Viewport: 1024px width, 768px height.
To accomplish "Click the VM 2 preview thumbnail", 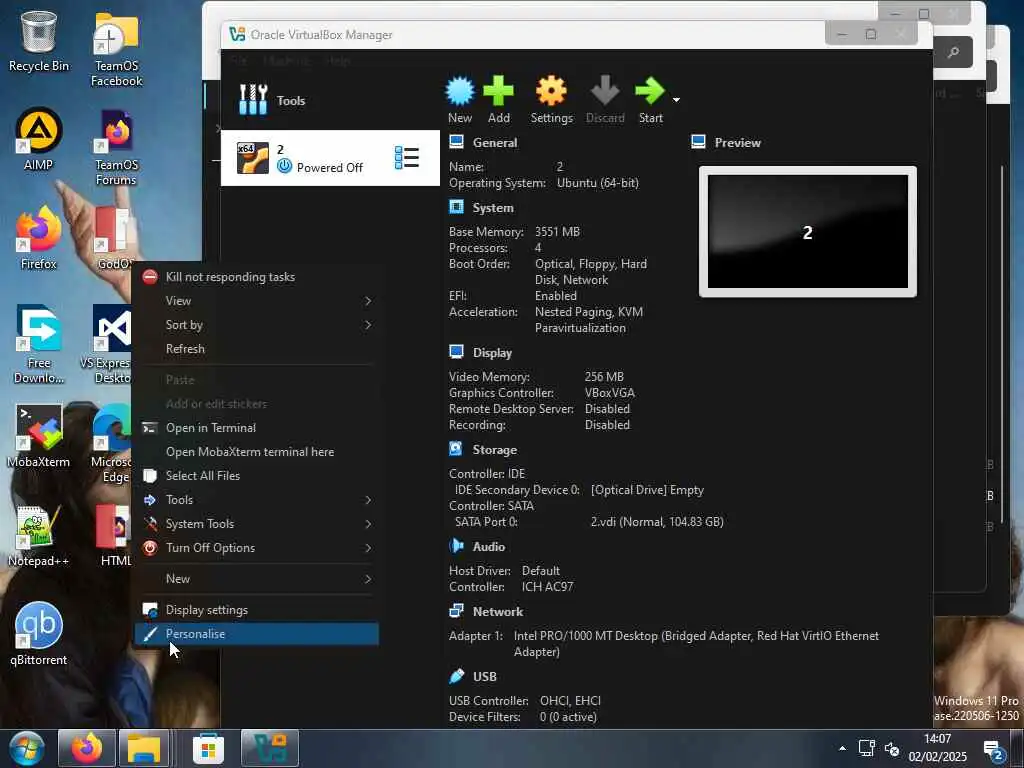I will (808, 232).
